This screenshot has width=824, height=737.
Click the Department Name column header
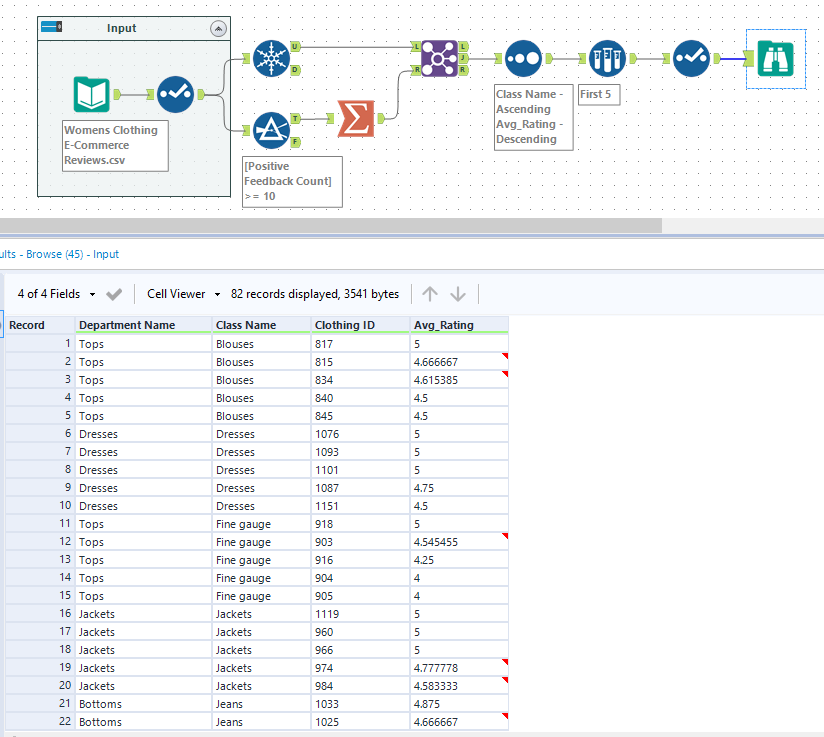pyautogui.click(x=127, y=325)
